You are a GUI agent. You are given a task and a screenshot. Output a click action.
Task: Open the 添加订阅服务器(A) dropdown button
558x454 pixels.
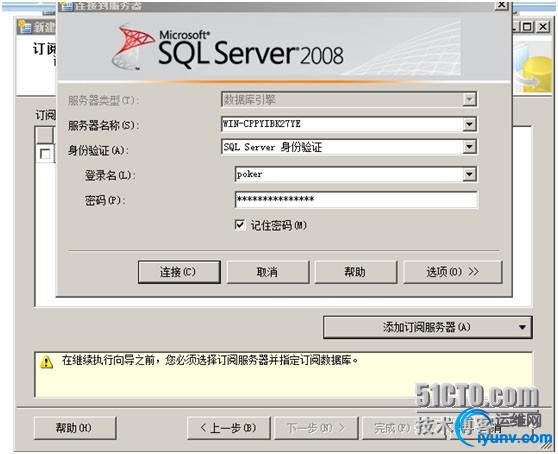click(427, 327)
